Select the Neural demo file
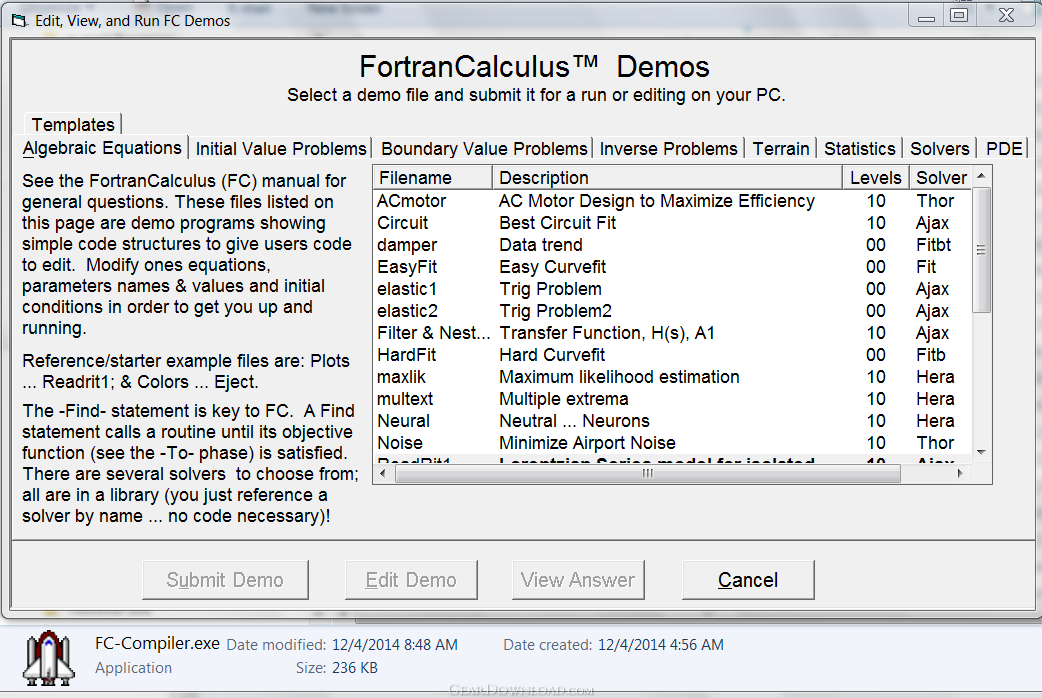1042x698 pixels. [x=403, y=420]
